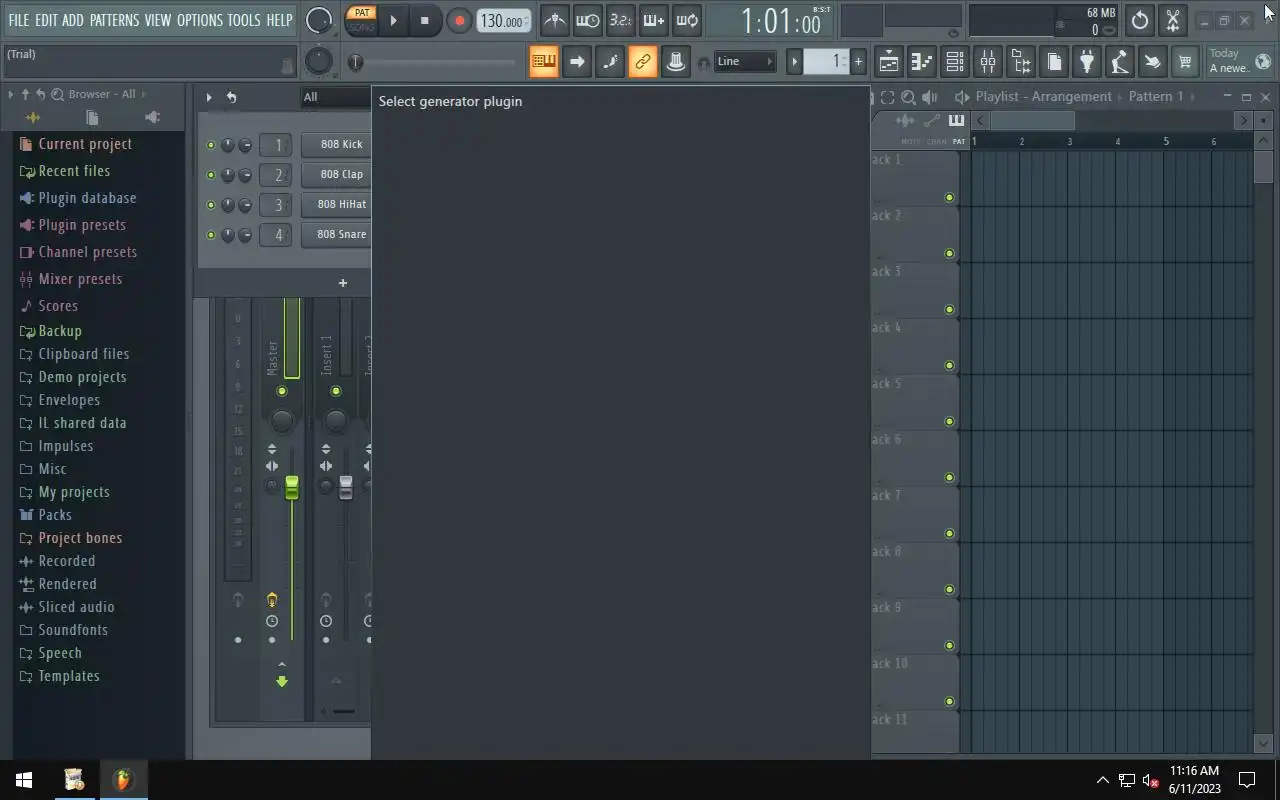Click the browser plugin tab icon
This screenshot has width=1280, height=800.
point(152,117)
